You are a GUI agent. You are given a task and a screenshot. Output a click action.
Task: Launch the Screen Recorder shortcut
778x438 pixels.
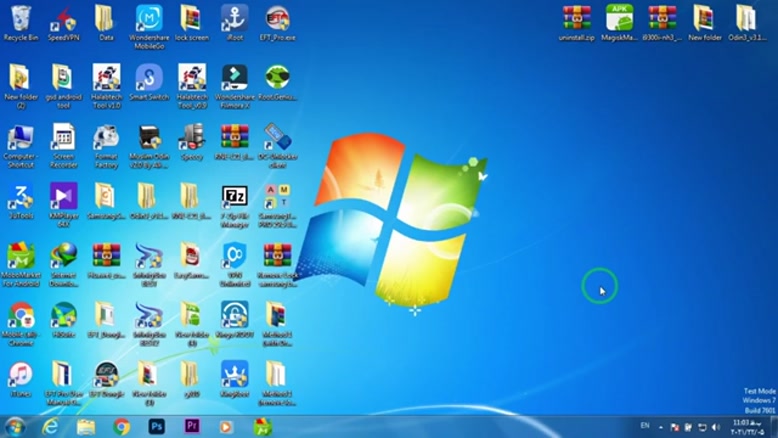point(64,146)
